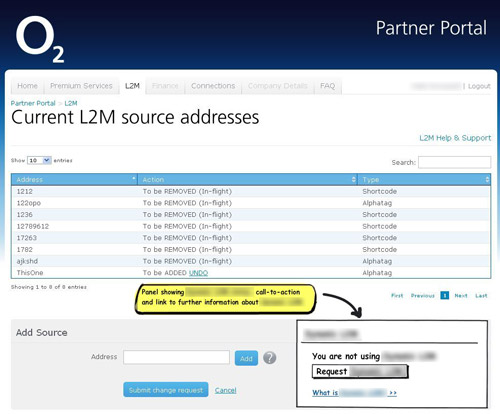500x414 pixels.
Task: Select page 1 in pagination
Action: pyautogui.click(x=444, y=295)
